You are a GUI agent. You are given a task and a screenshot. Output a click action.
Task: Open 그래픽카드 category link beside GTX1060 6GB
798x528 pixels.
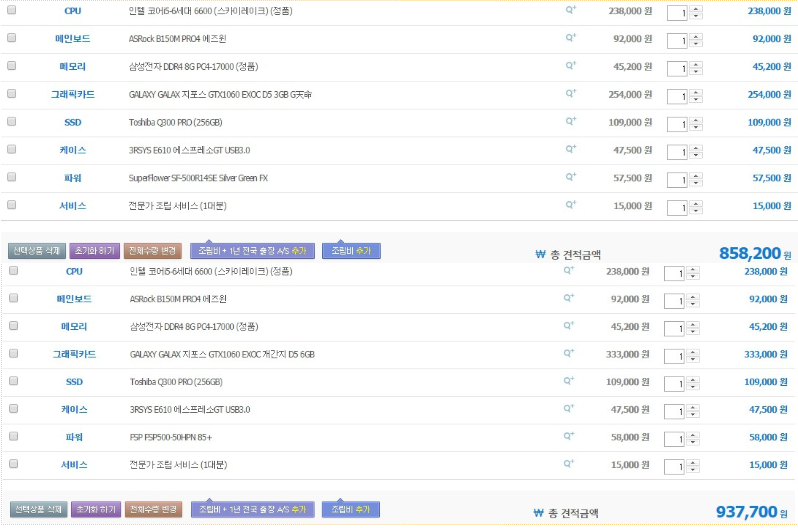coord(74,354)
